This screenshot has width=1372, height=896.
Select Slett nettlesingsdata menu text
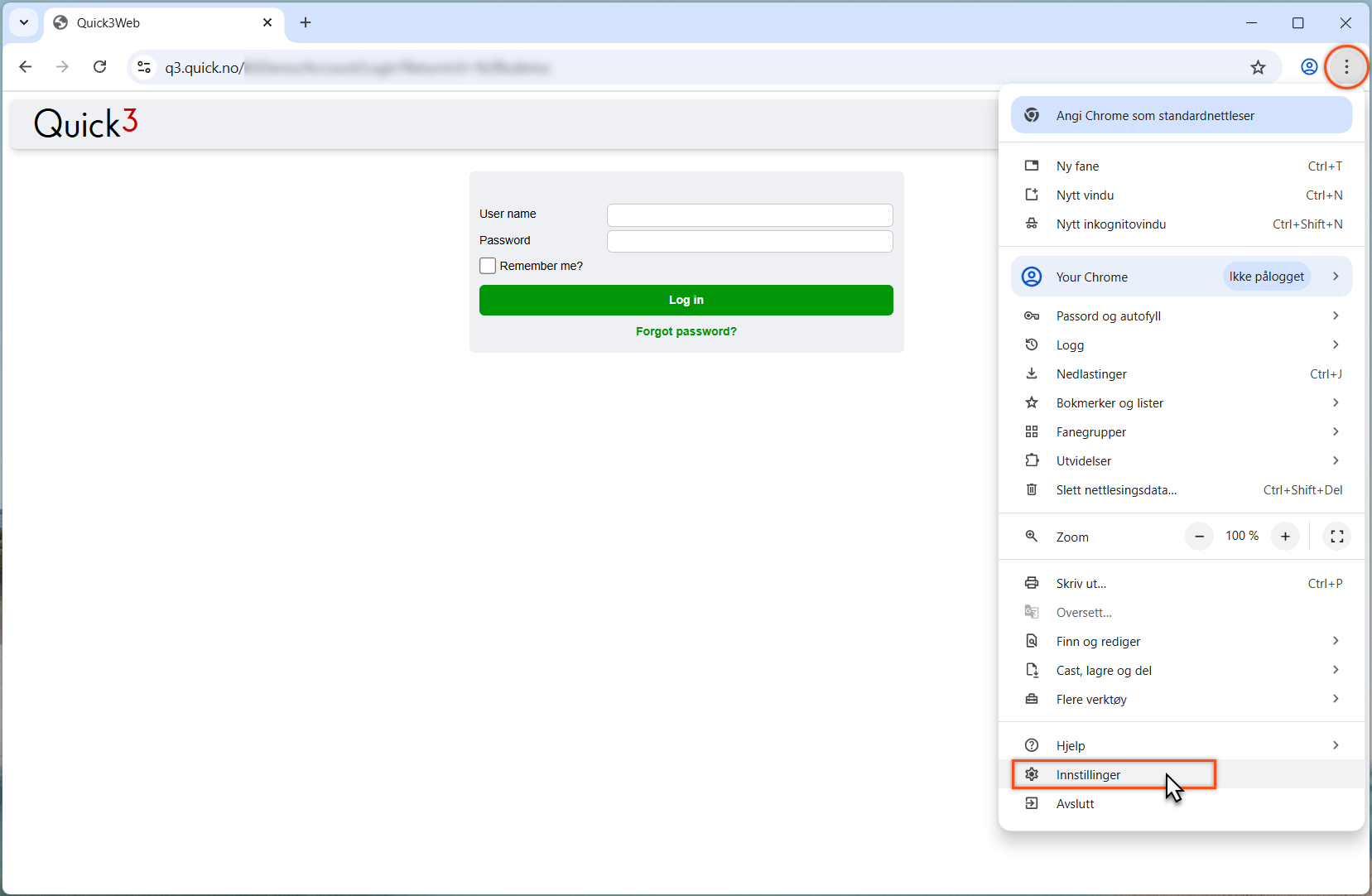coord(1116,490)
